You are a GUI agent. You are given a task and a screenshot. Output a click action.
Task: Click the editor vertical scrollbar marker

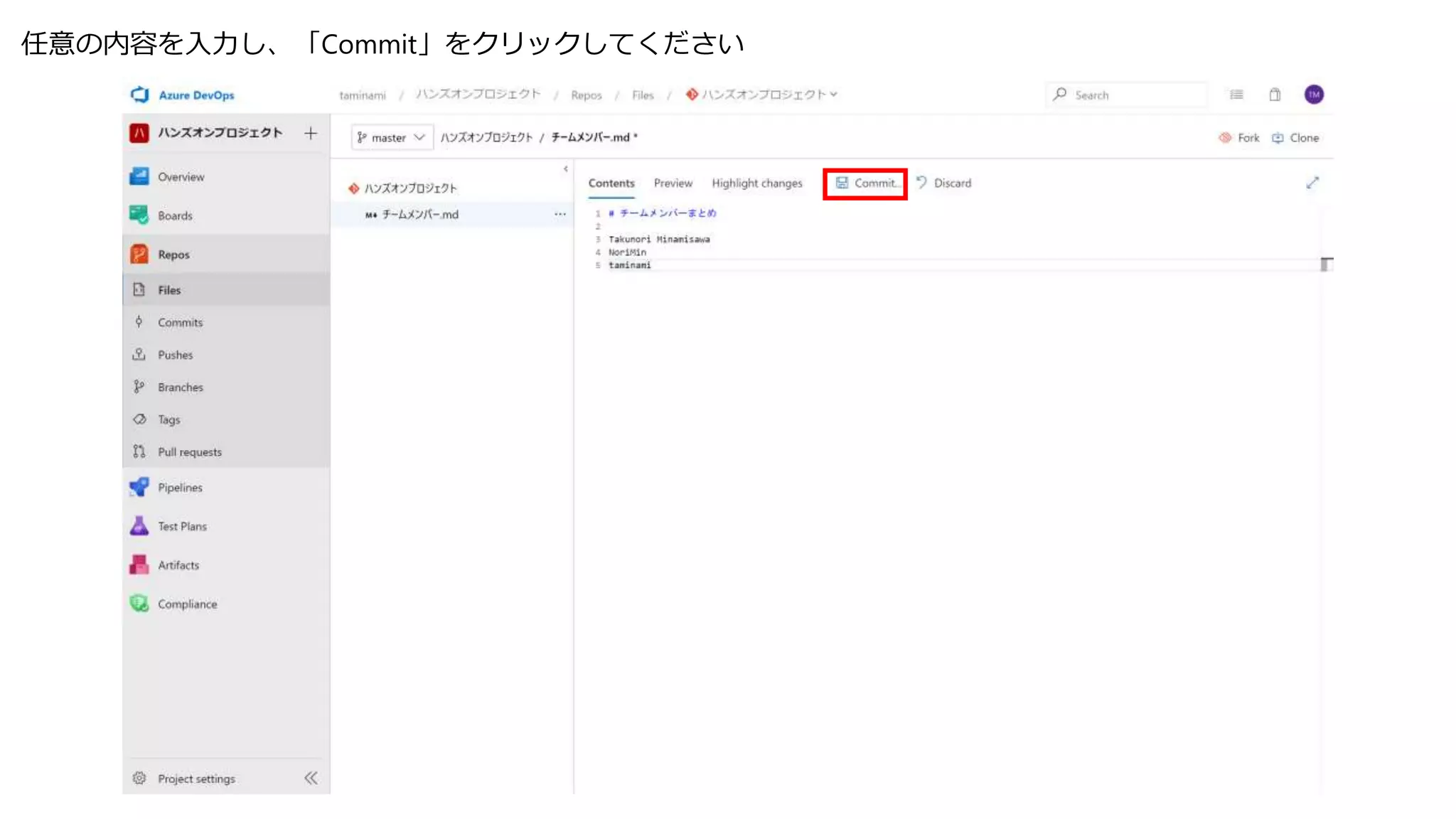point(1327,264)
